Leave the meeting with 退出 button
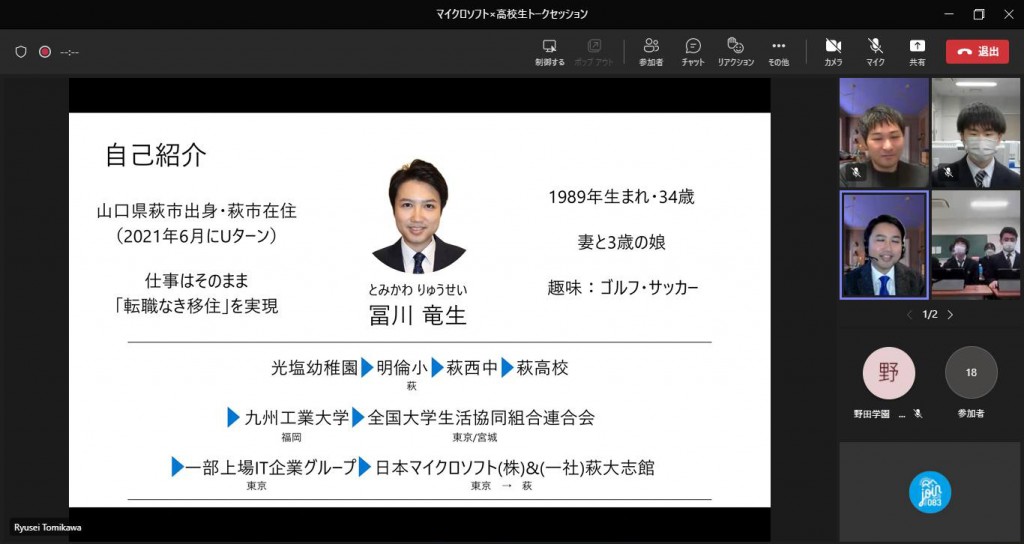Screen dimensions: 1024x544 pos(977,52)
